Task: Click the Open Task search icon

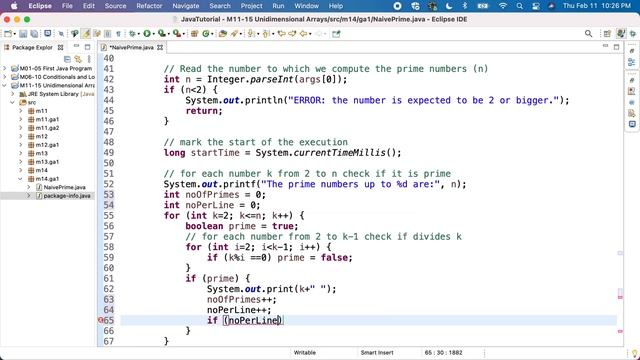Action: (x=234, y=34)
